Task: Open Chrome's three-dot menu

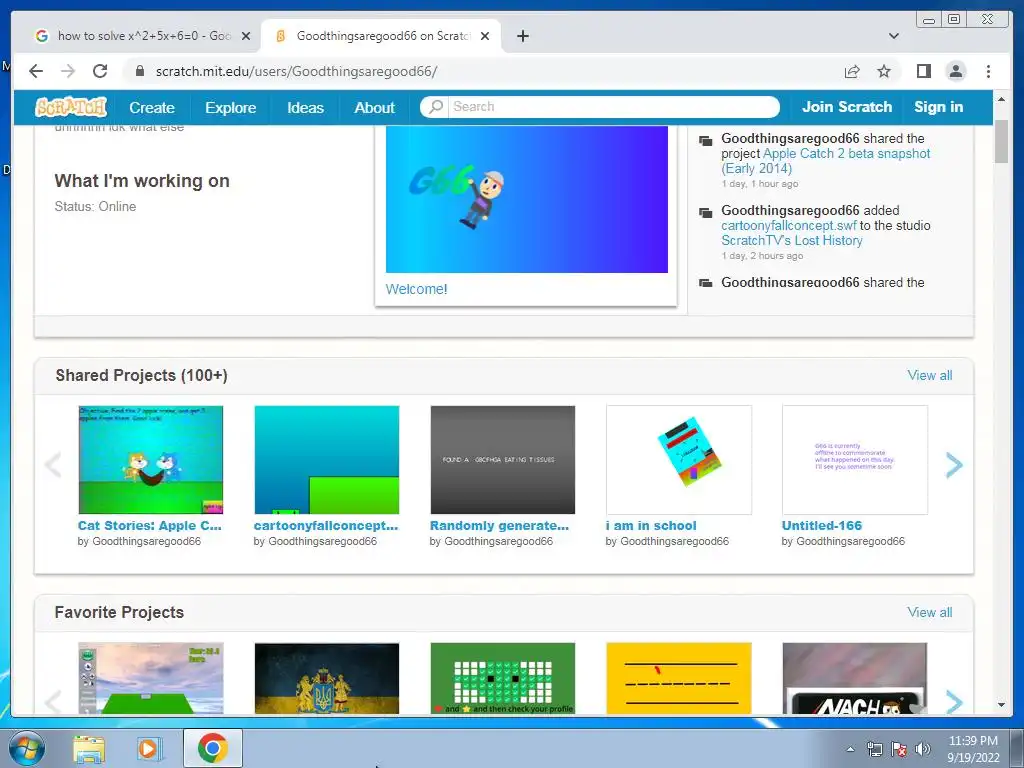Action: (x=988, y=71)
